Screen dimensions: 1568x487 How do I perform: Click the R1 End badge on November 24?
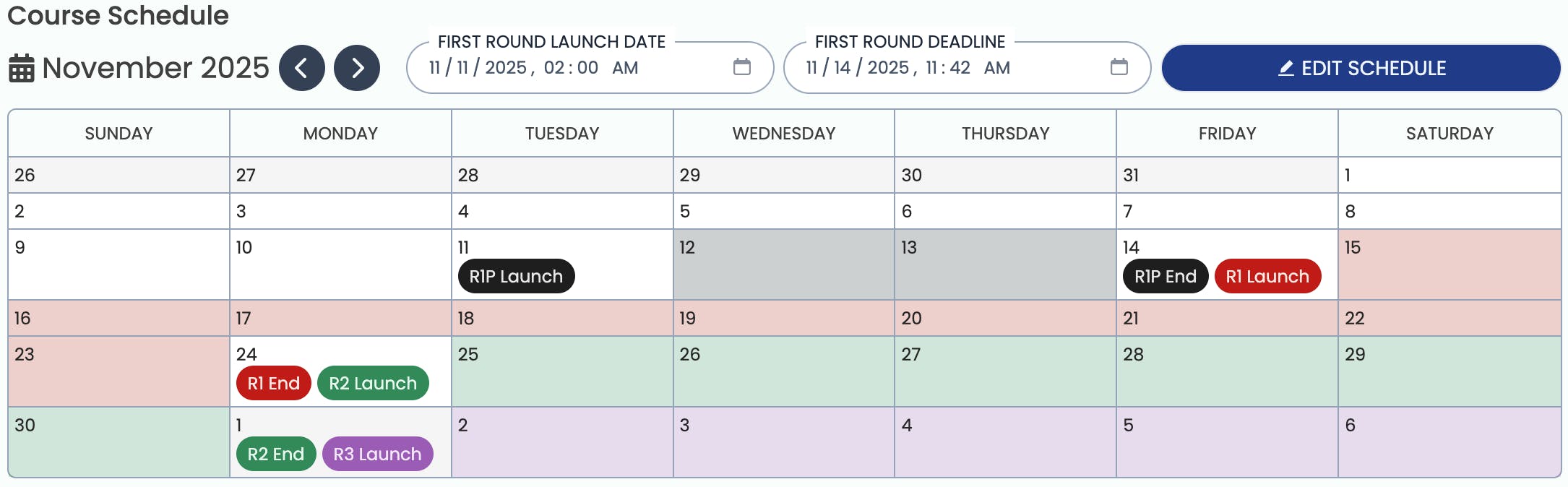click(x=273, y=383)
